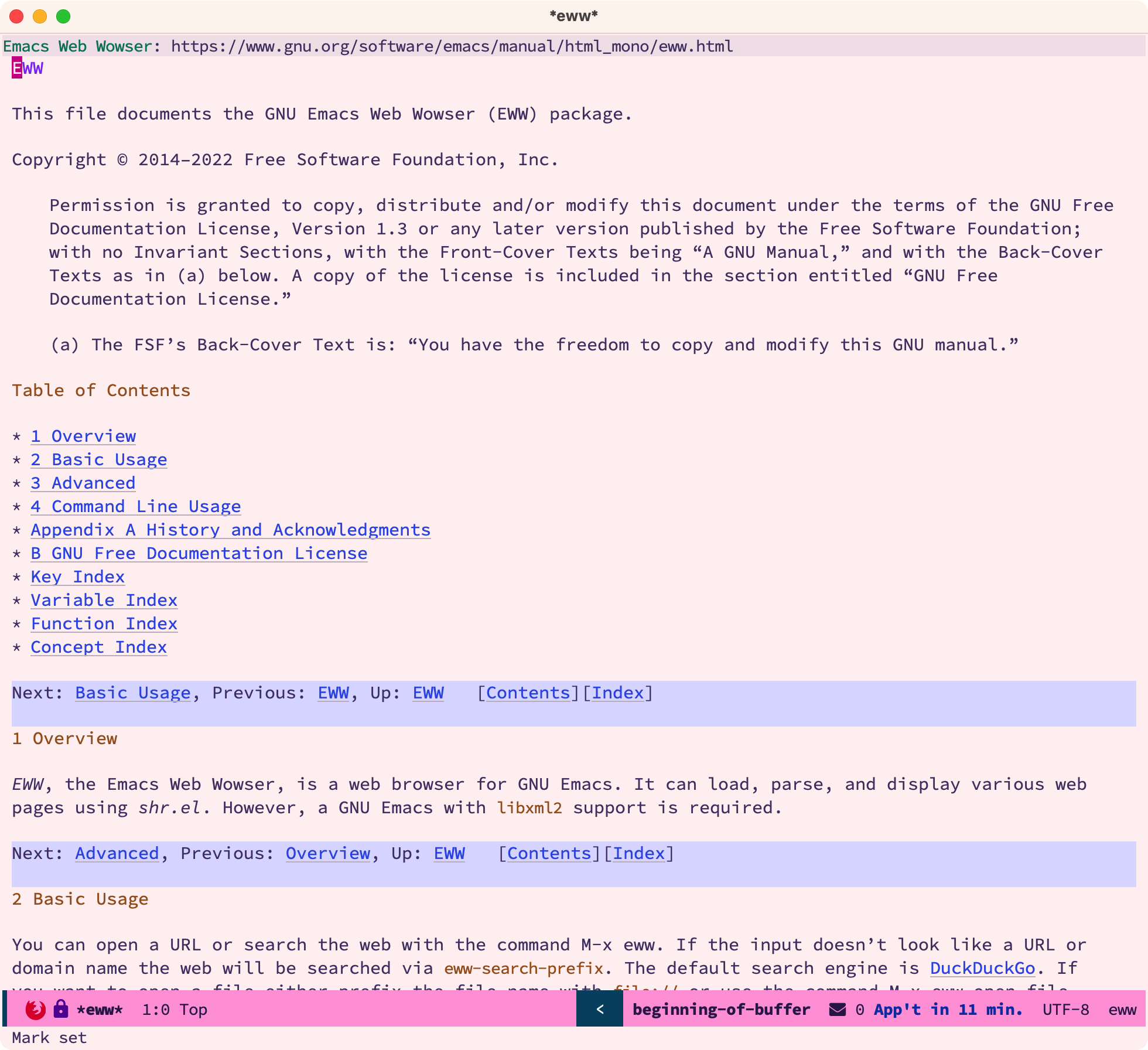
Task: Open the 1 Overview contents link
Action: (x=83, y=436)
